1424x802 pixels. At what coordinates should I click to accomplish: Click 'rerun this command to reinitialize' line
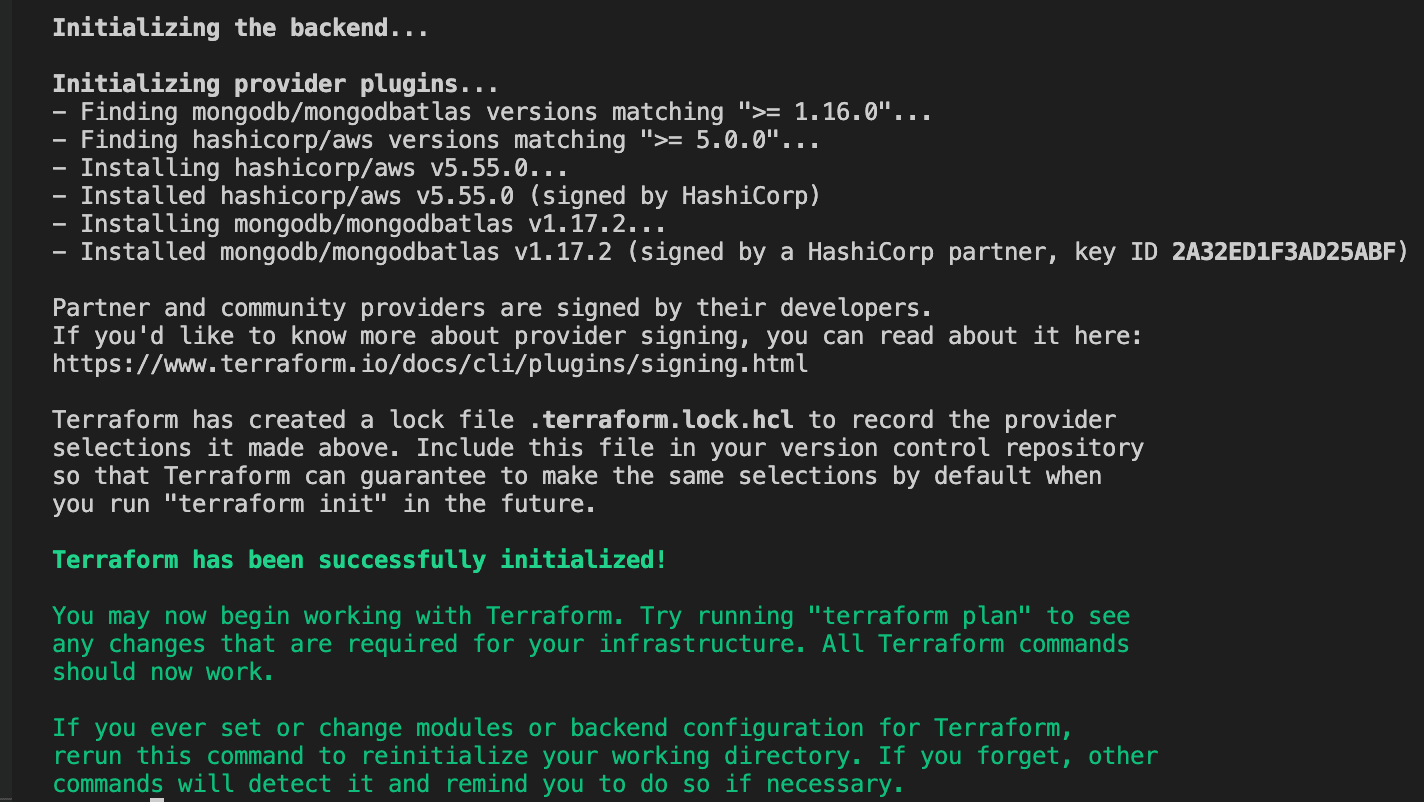(400, 756)
